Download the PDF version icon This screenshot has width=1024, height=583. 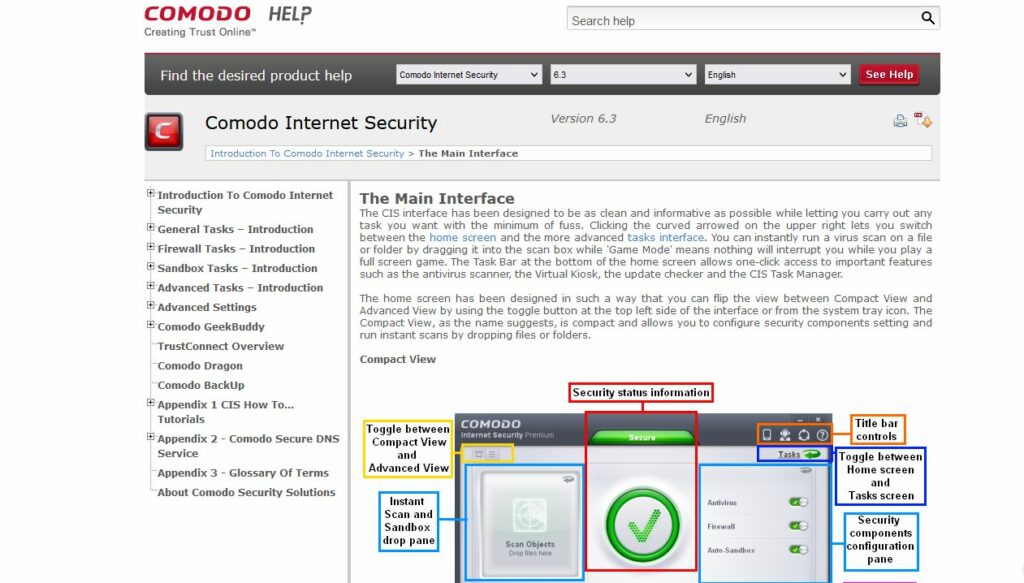[923, 119]
